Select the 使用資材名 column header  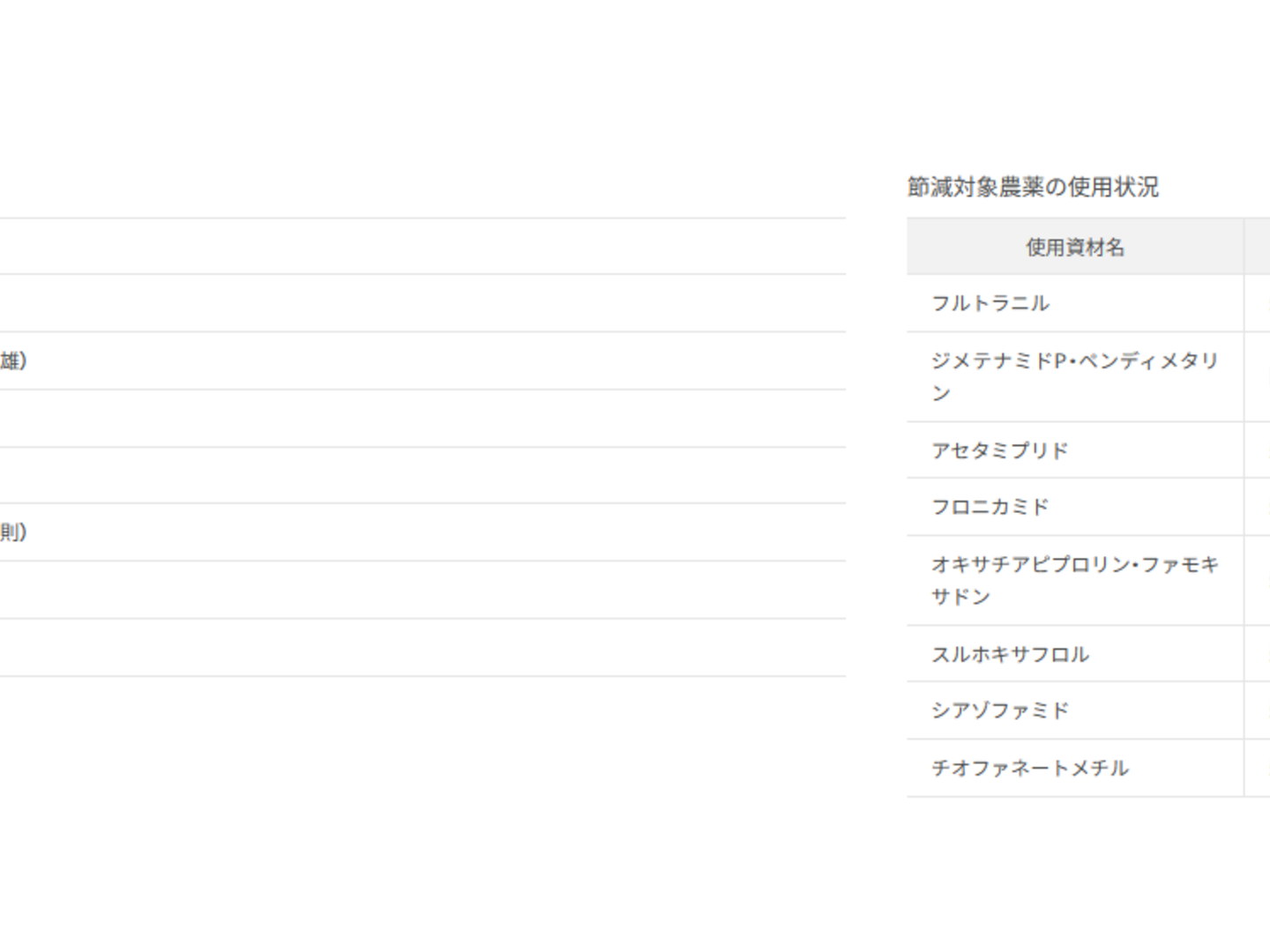pyautogui.click(x=1074, y=248)
